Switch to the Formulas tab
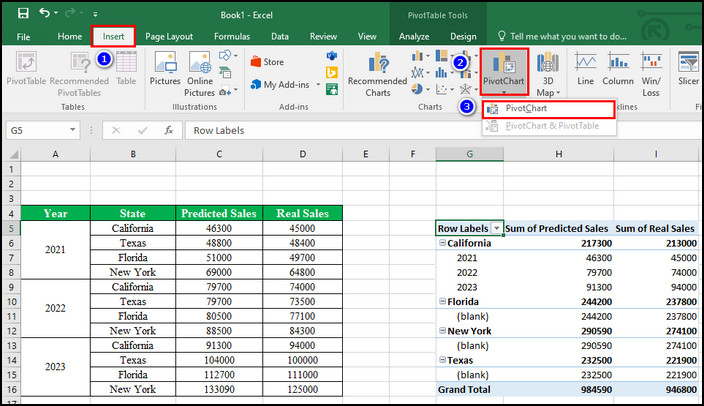 [x=232, y=36]
